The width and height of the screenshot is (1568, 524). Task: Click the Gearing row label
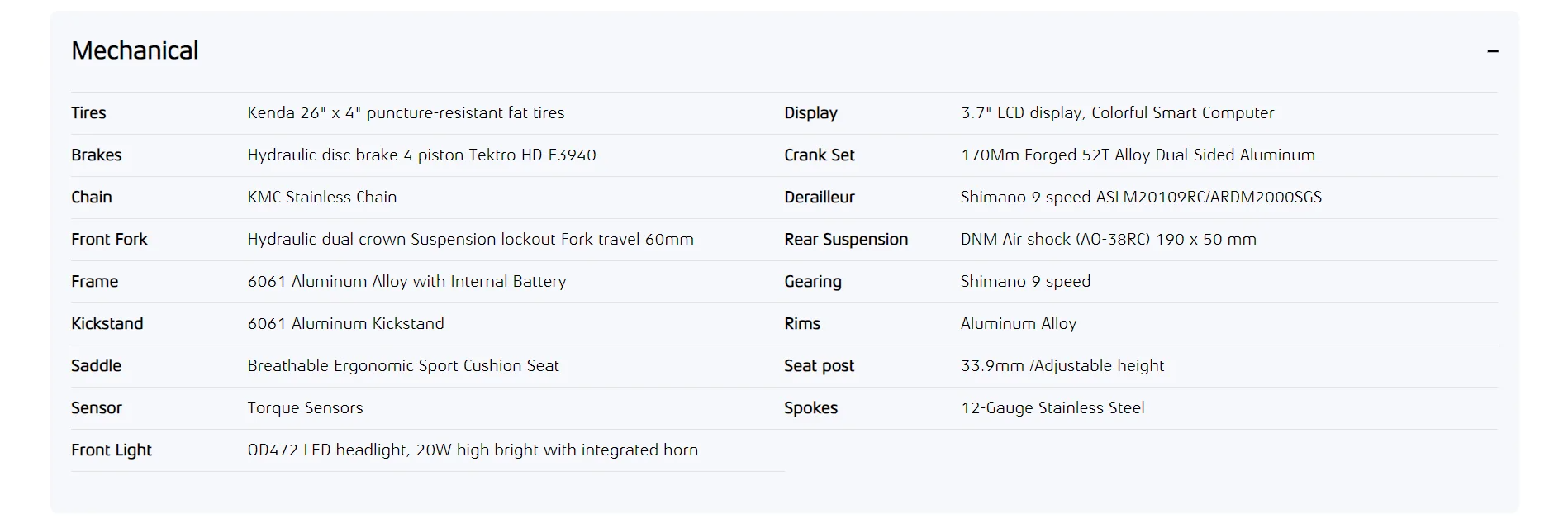(x=812, y=281)
